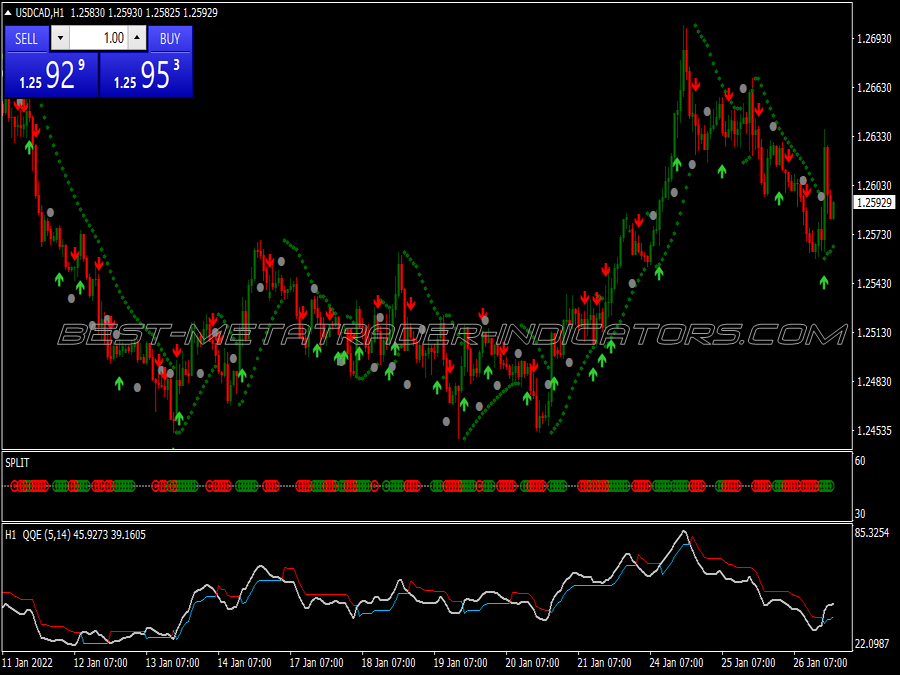Click the SPLIT scale value 30

860,514
